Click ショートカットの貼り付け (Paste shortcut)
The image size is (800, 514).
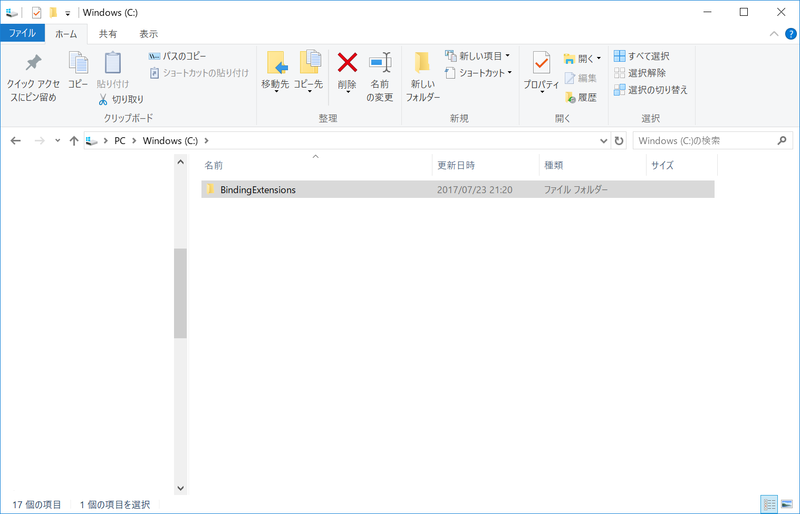click(199, 73)
